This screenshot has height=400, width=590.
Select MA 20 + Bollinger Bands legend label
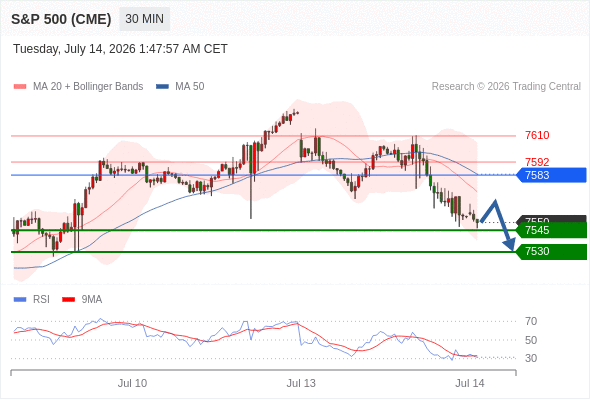88,87
